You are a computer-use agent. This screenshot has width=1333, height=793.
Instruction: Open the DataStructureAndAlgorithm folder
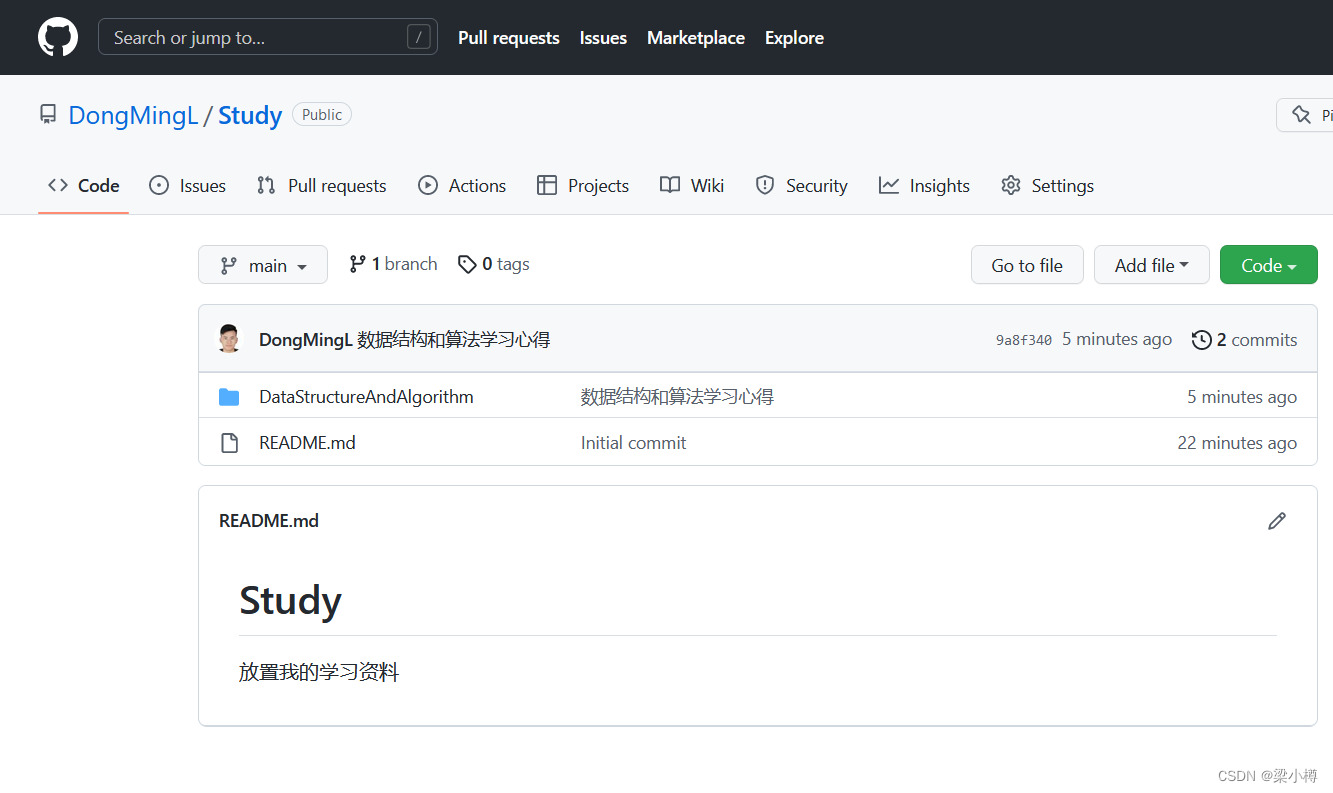[366, 397]
